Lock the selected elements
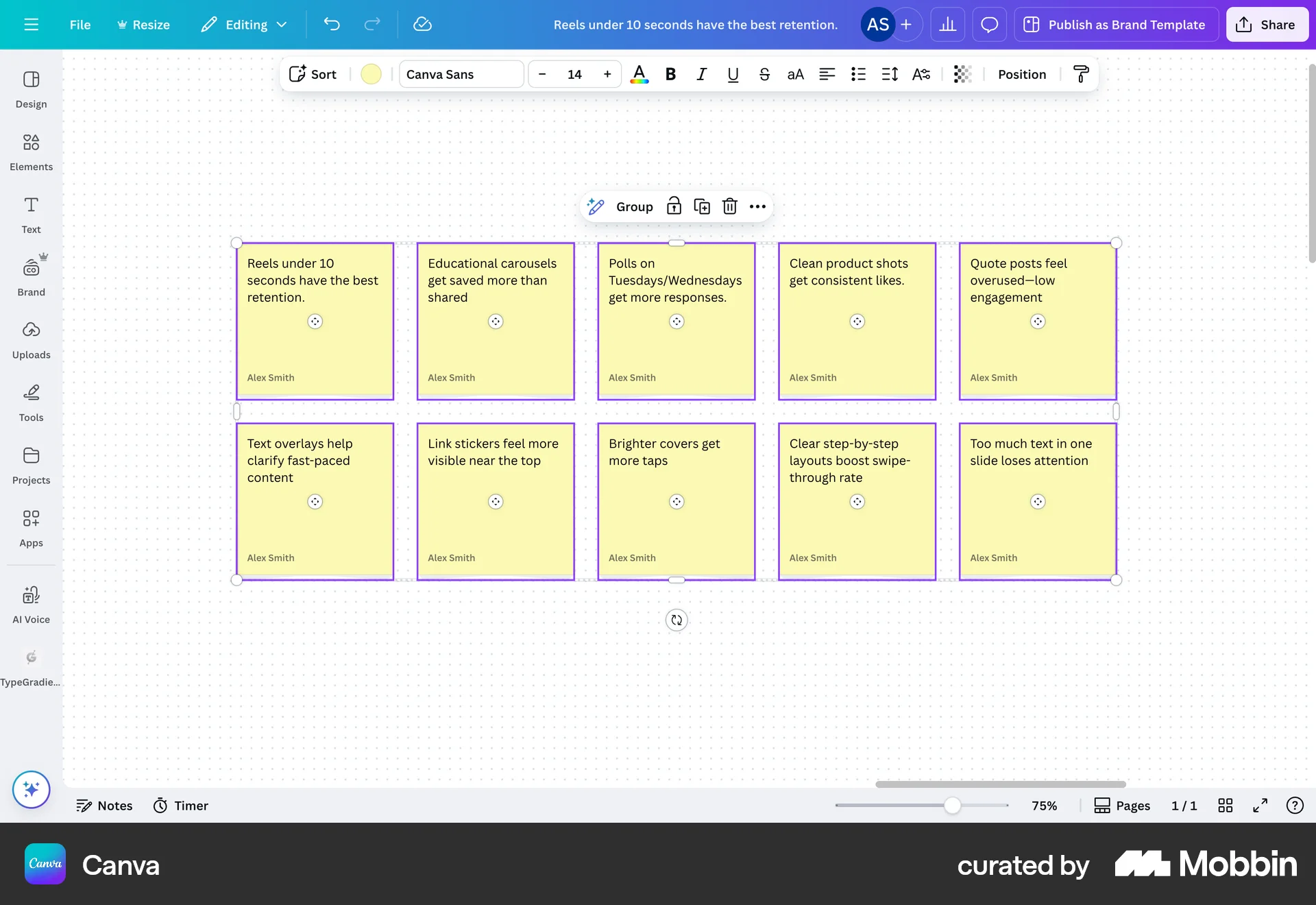 674,206
